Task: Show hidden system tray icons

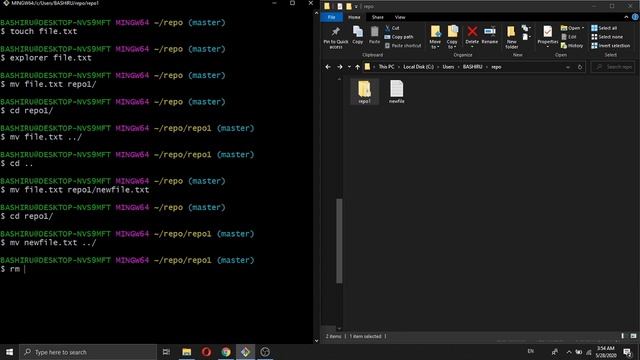Action: (x=569, y=352)
